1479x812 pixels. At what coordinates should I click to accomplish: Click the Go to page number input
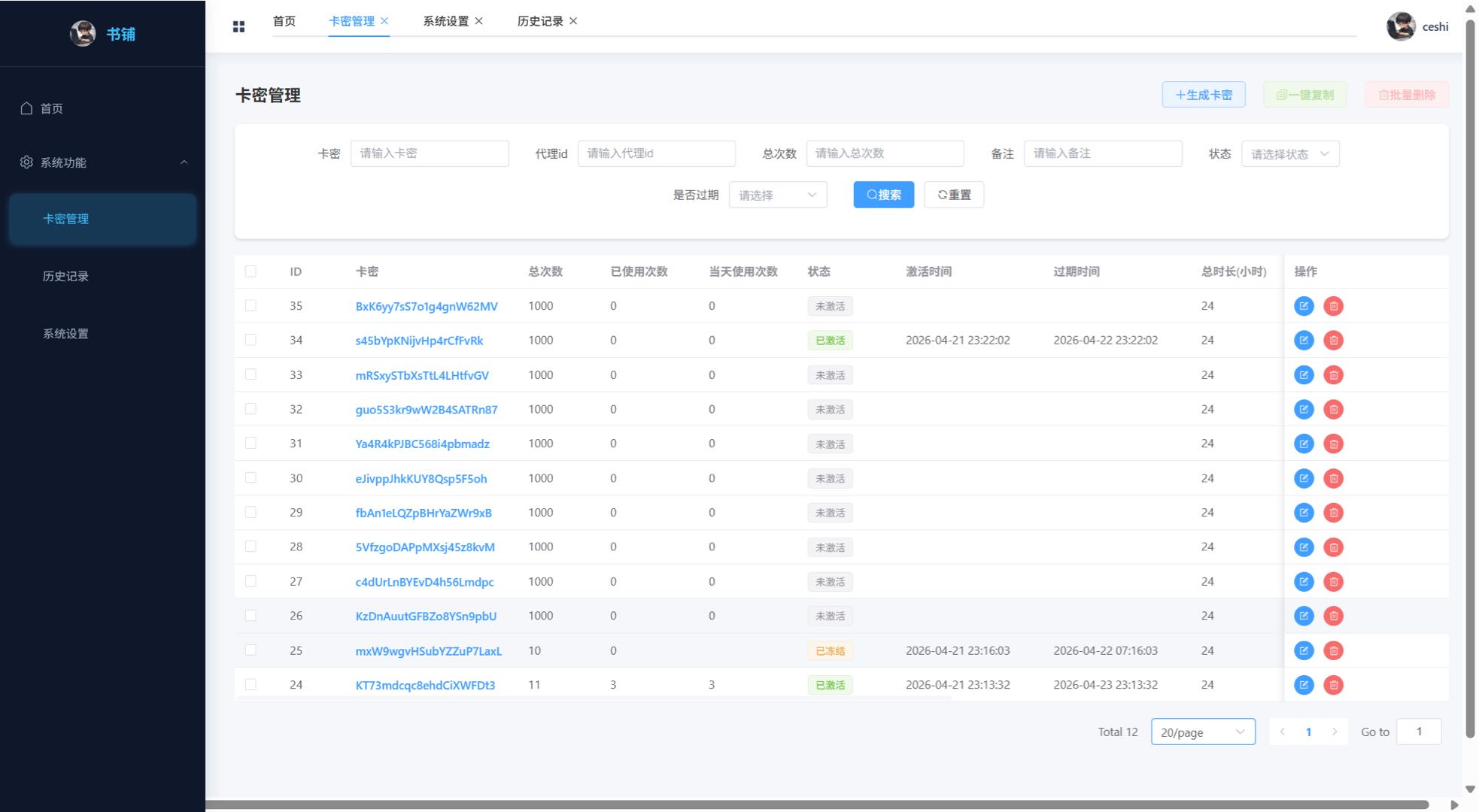click(x=1419, y=731)
